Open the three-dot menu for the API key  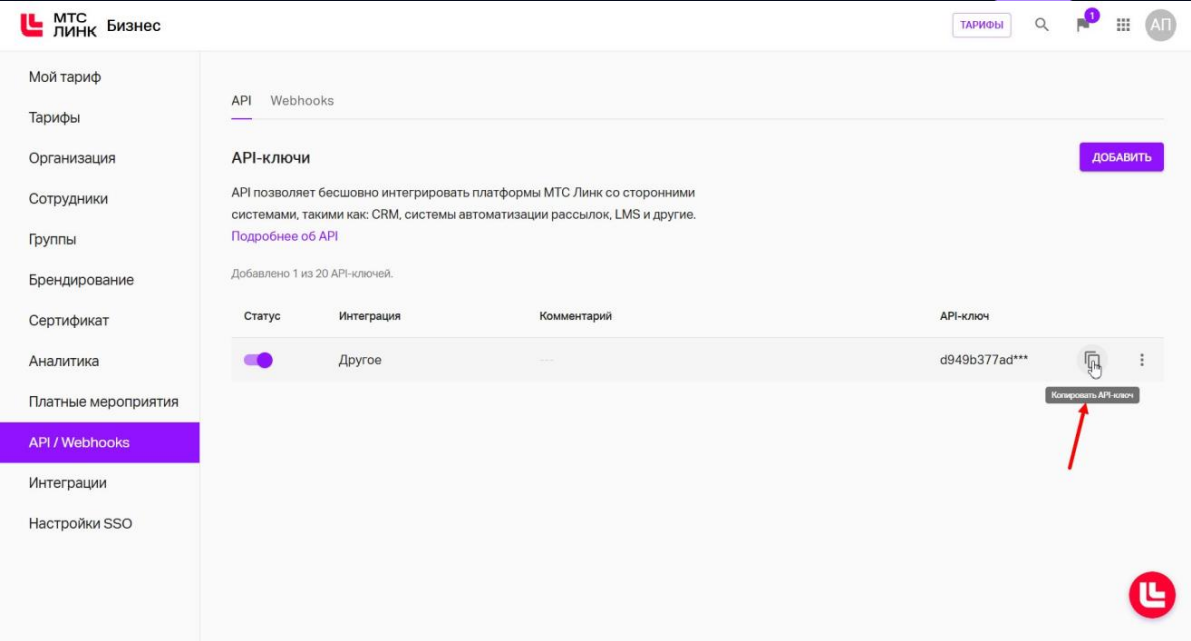pyautogui.click(x=1142, y=360)
